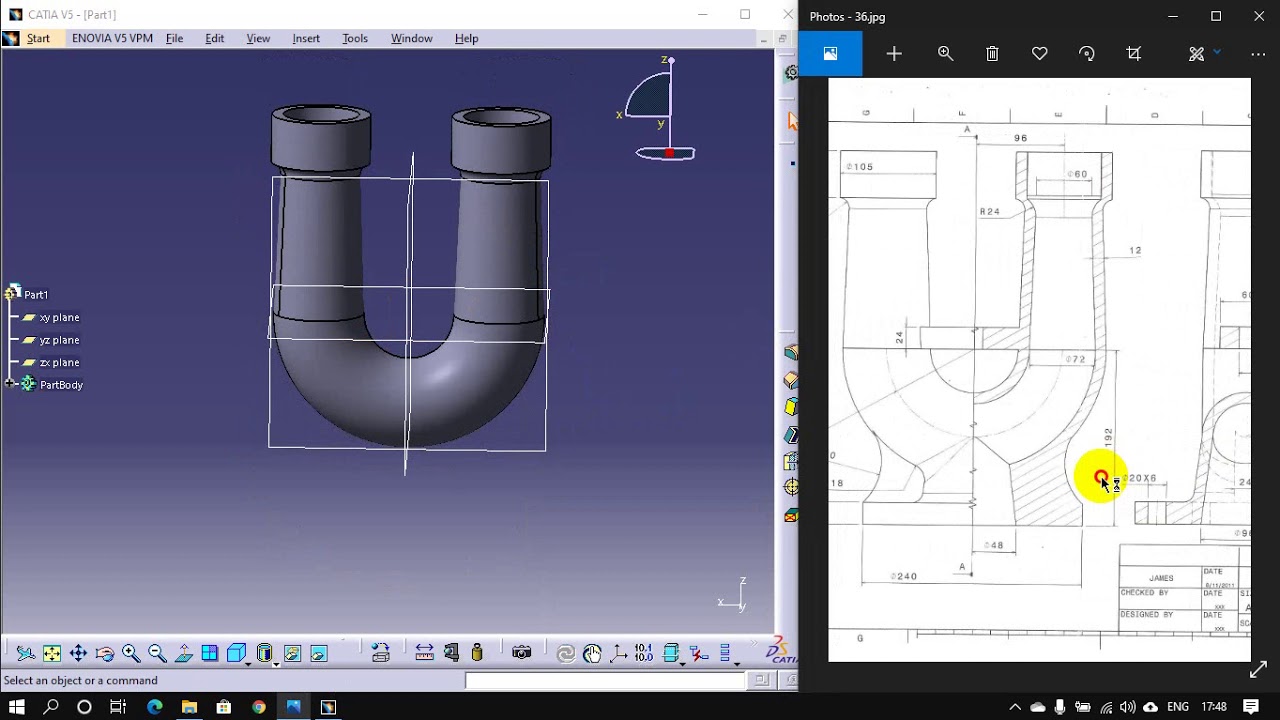Click the Isometric View cube icon
This screenshot has height=720, width=1280.
(236, 653)
